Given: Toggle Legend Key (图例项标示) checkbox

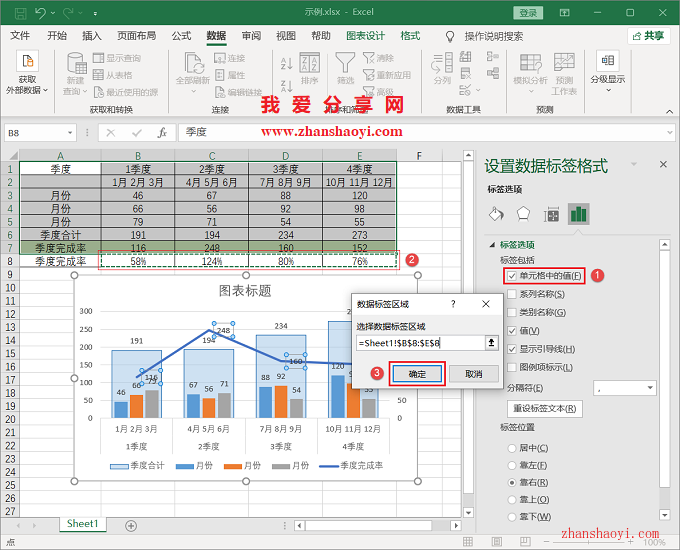Looking at the screenshot, I should click(512, 367).
